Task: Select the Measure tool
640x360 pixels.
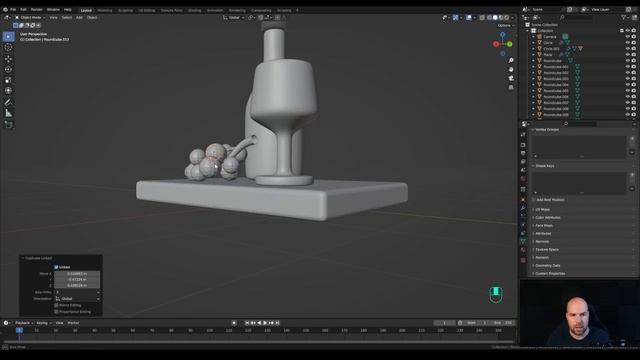Action: point(8,113)
